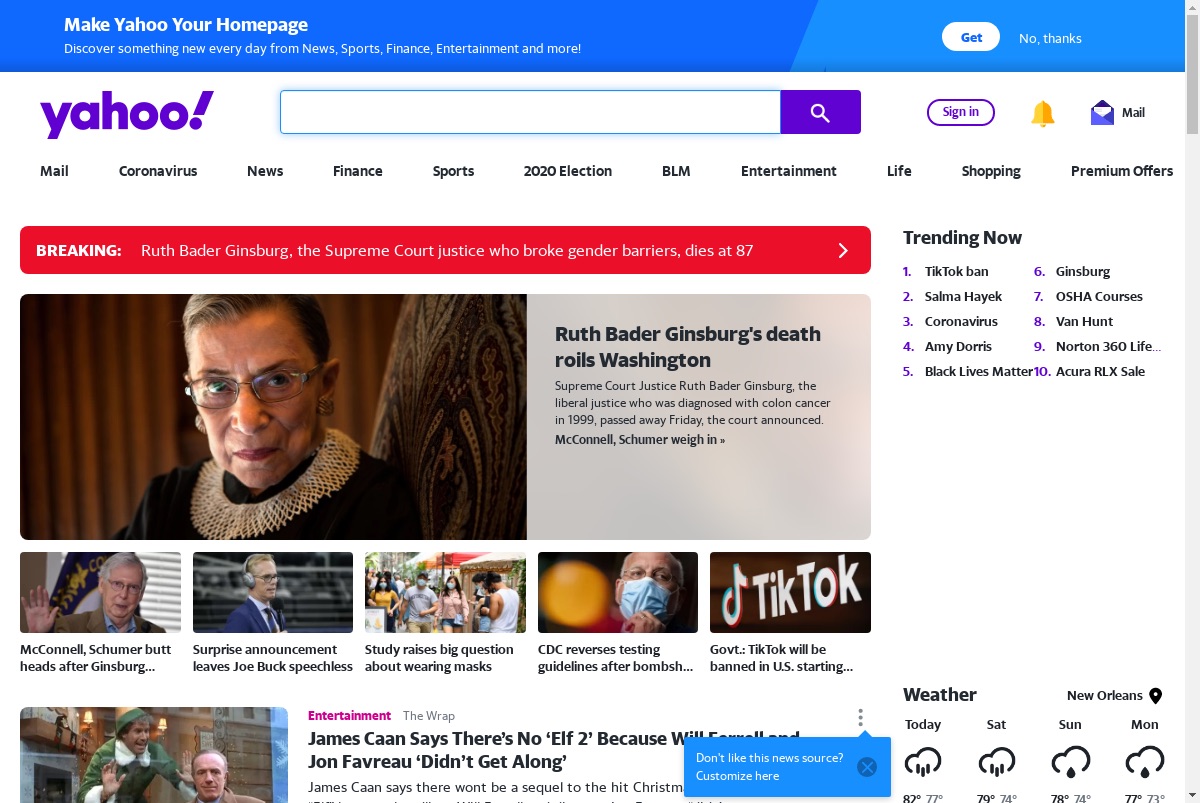Viewport: 1200px width, 803px height.
Task: Open the McConnell, Schumer butt heads thumbnail
Action: coord(100,592)
